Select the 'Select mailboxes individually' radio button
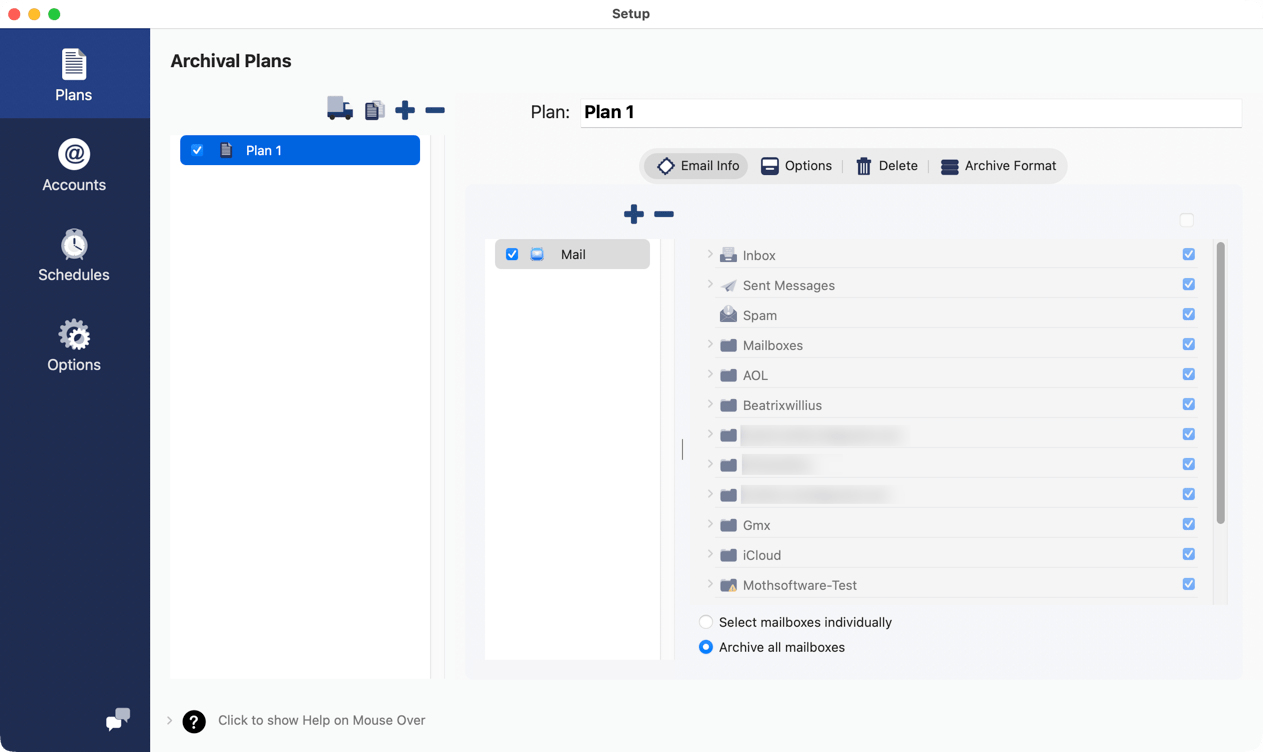The image size is (1263, 752). pyautogui.click(x=706, y=622)
